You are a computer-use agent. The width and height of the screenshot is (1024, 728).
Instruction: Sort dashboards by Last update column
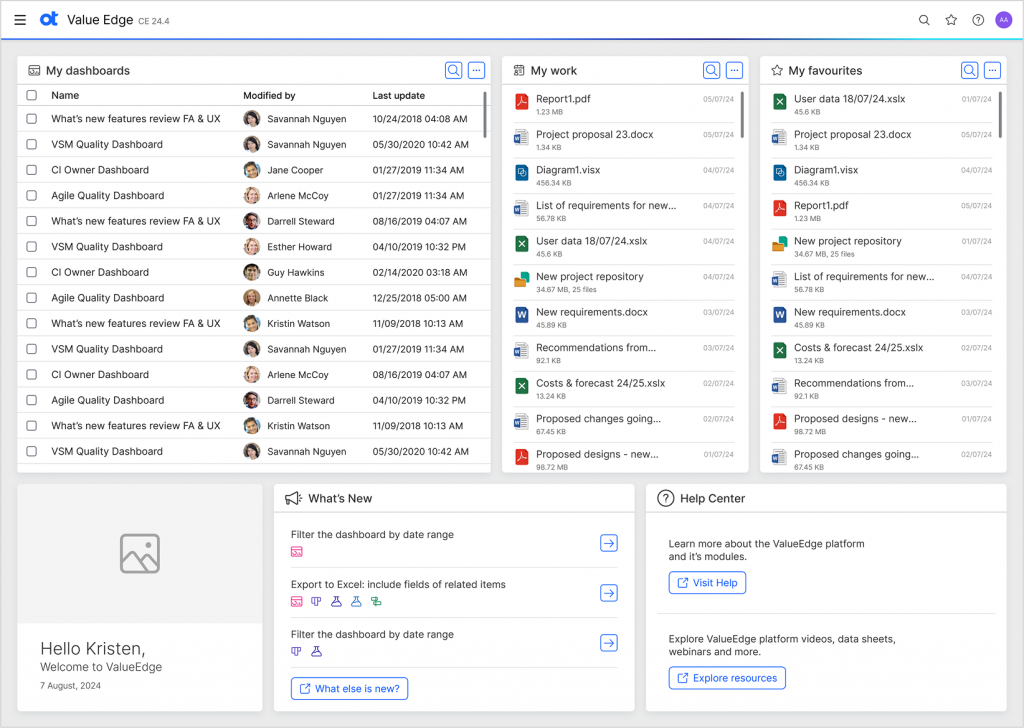(x=398, y=96)
